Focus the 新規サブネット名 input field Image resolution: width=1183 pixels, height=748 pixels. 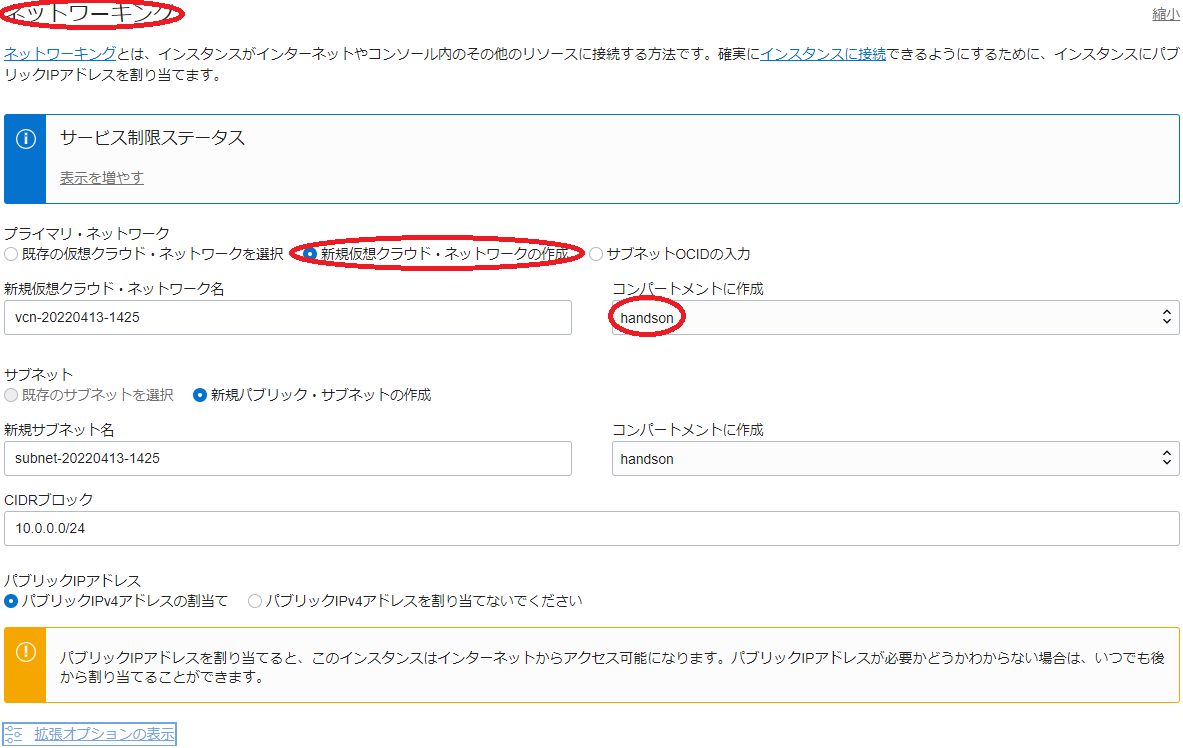coord(288,459)
